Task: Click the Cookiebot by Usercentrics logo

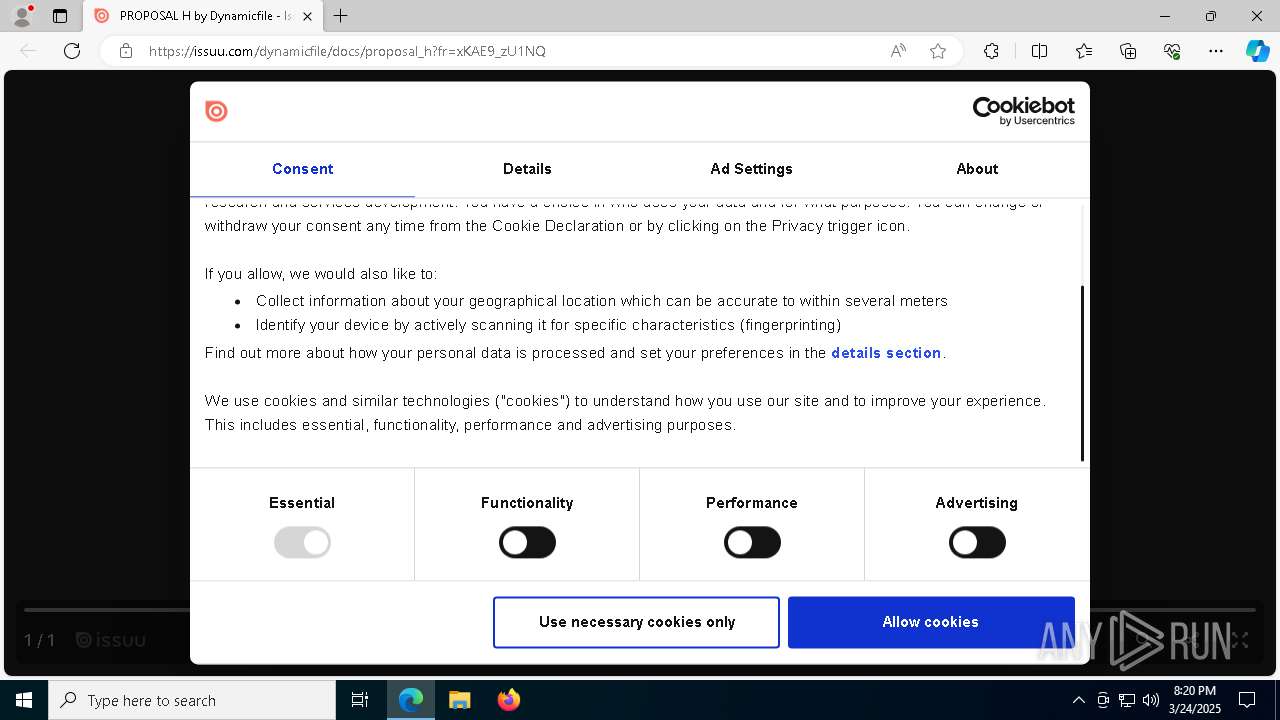Action: pos(1024,111)
